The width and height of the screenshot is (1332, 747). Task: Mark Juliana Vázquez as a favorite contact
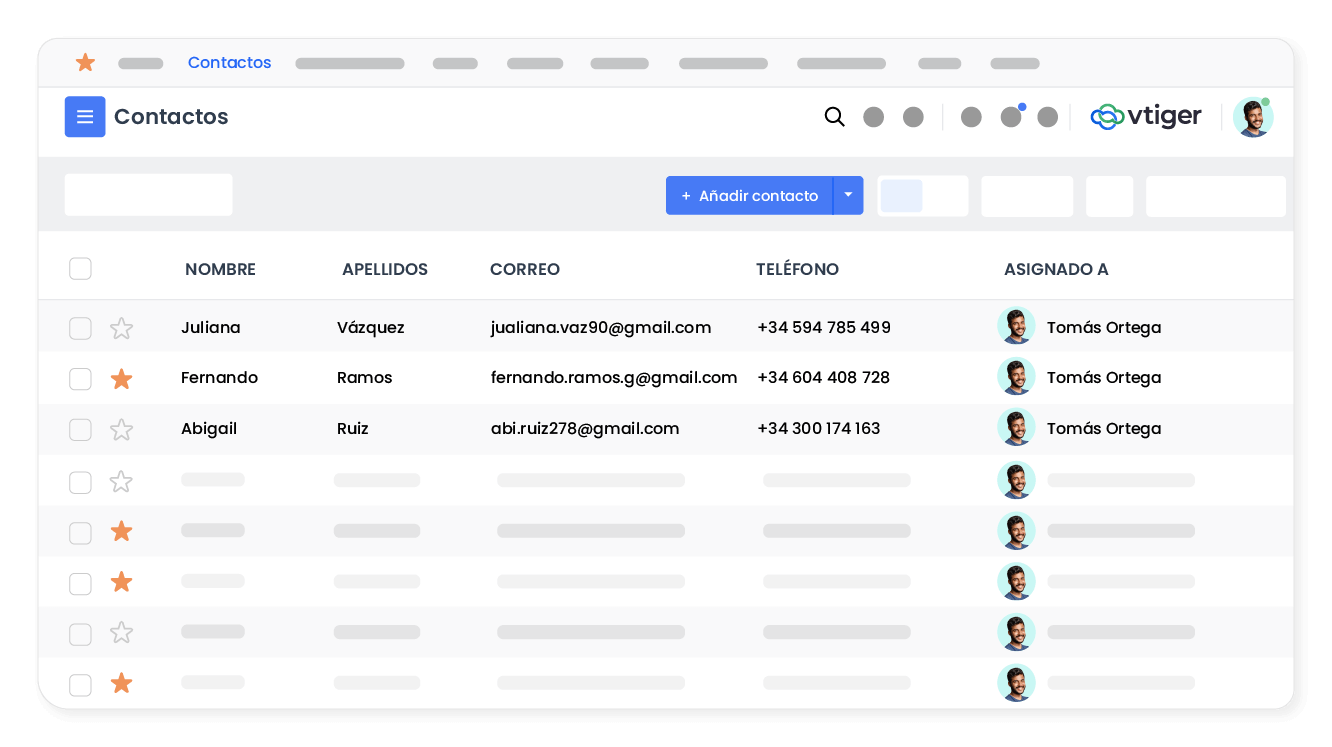(x=121, y=327)
